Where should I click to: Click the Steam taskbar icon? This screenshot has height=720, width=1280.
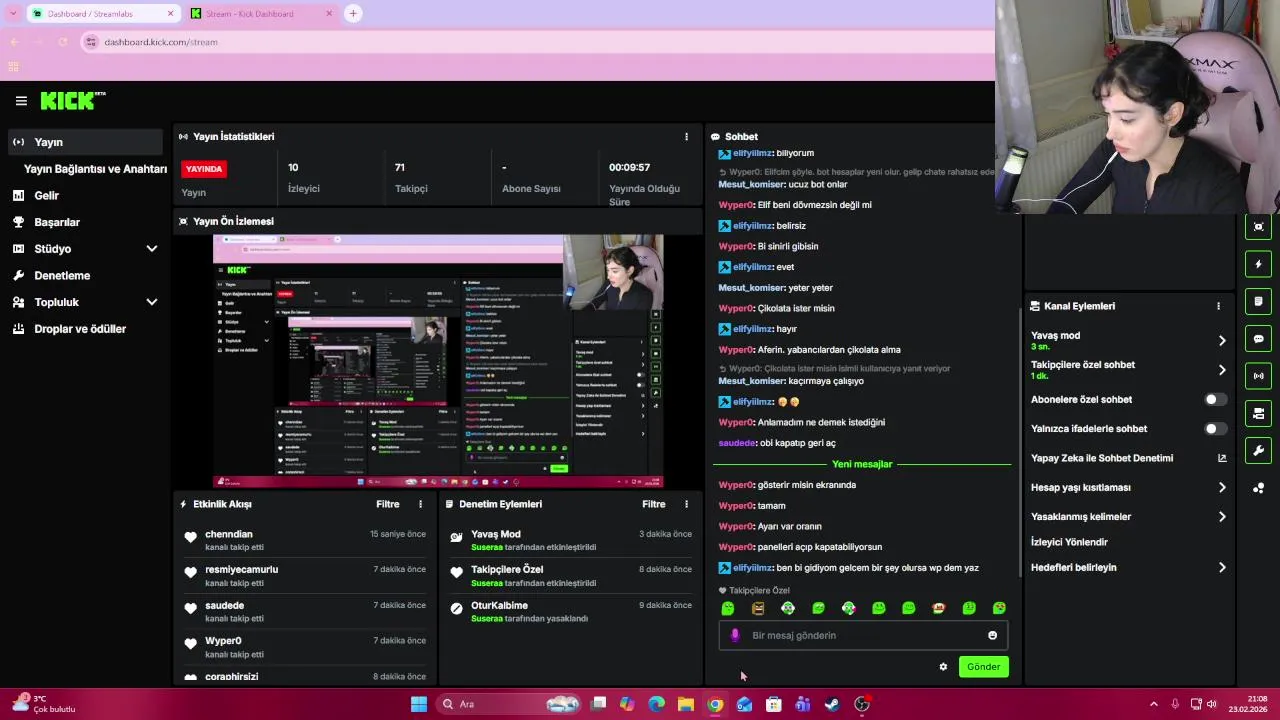pyautogui.click(x=832, y=704)
